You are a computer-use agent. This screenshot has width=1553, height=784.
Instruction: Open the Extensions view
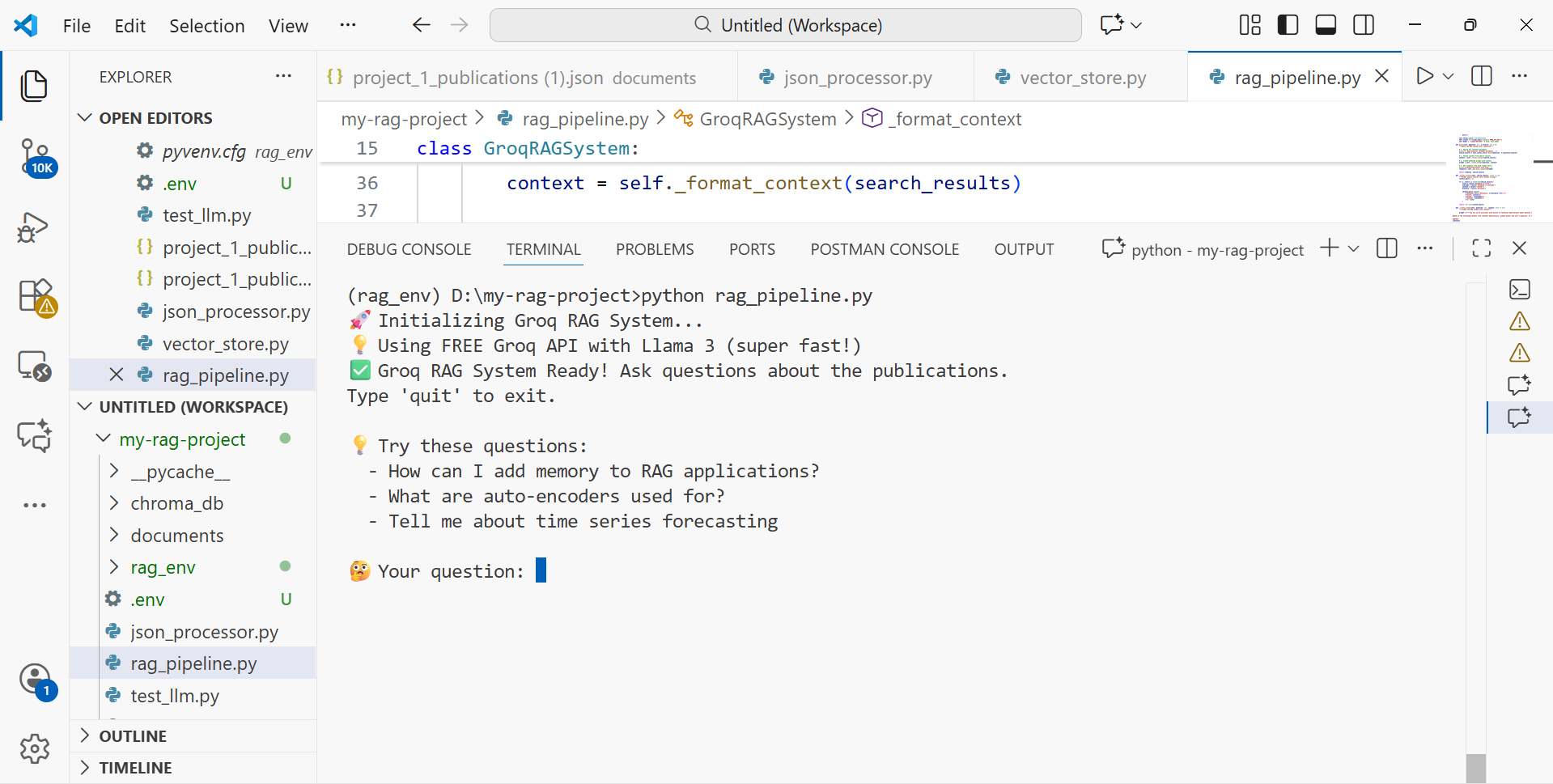click(34, 297)
